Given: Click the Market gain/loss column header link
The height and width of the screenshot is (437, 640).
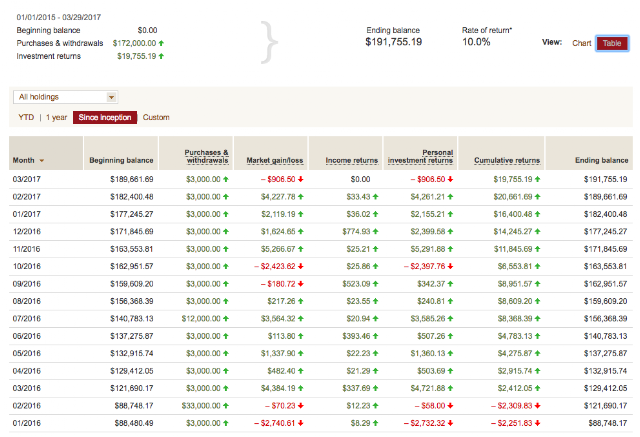Looking at the screenshot, I should [275, 160].
